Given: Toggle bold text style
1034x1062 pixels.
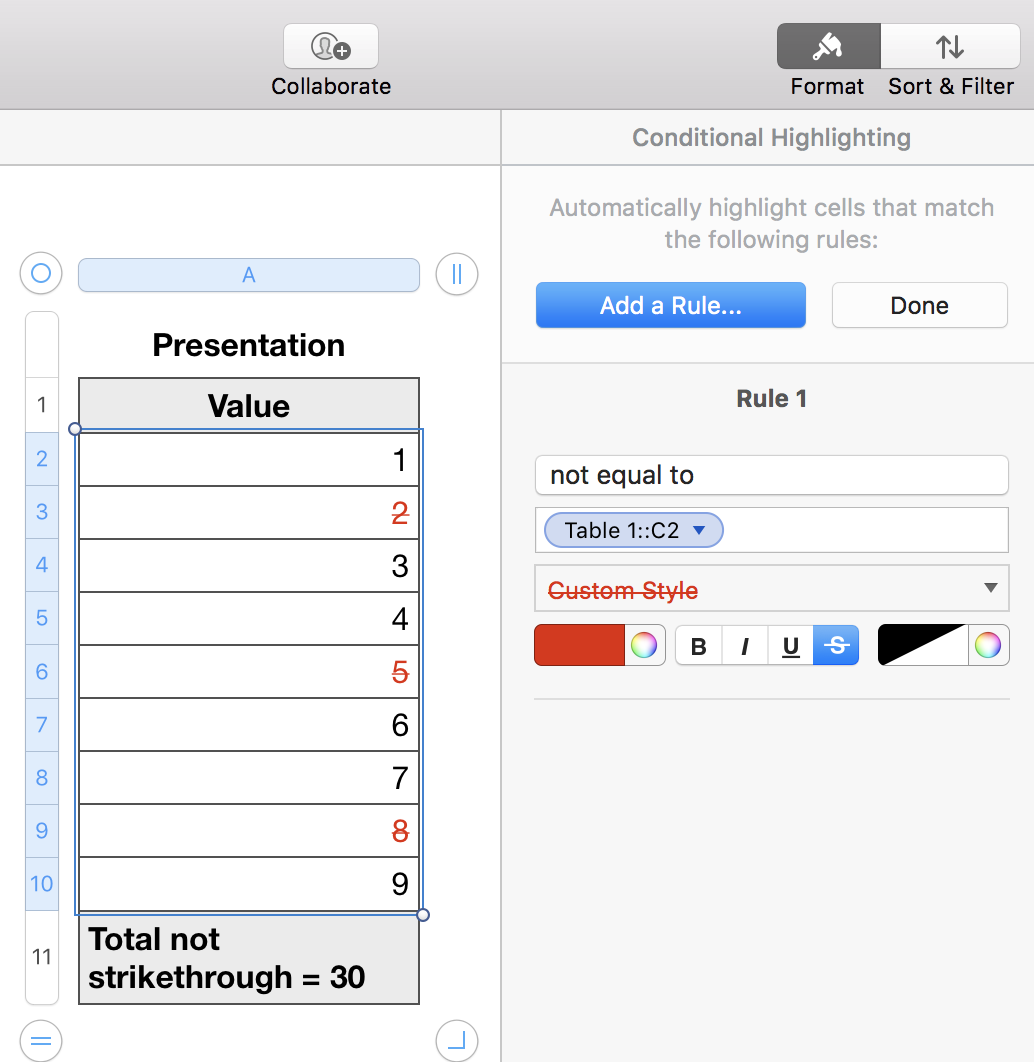Looking at the screenshot, I should pyautogui.click(x=699, y=646).
